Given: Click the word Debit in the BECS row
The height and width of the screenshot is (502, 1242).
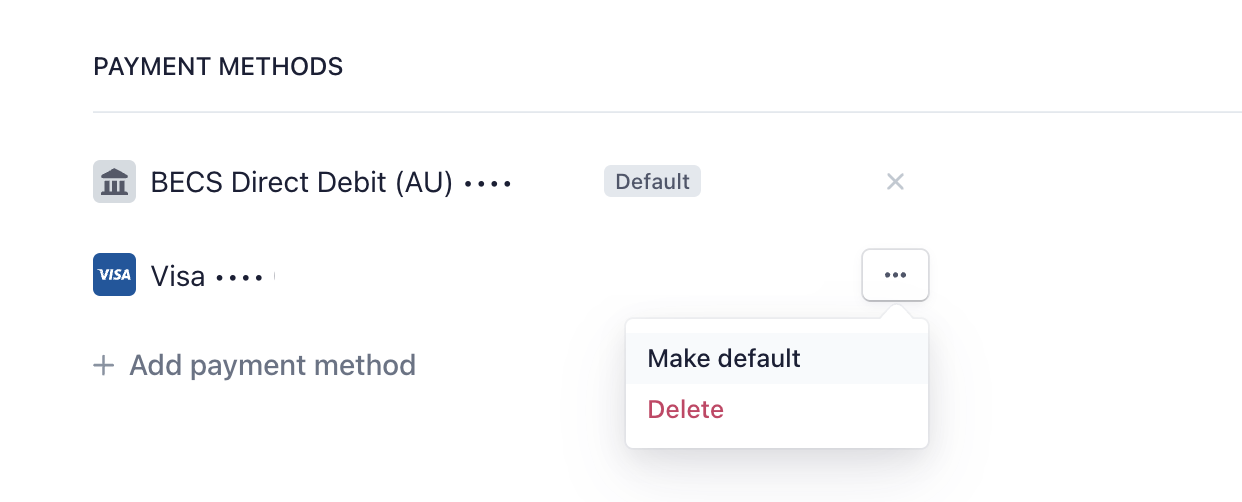Looking at the screenshot, I should 357,182.
